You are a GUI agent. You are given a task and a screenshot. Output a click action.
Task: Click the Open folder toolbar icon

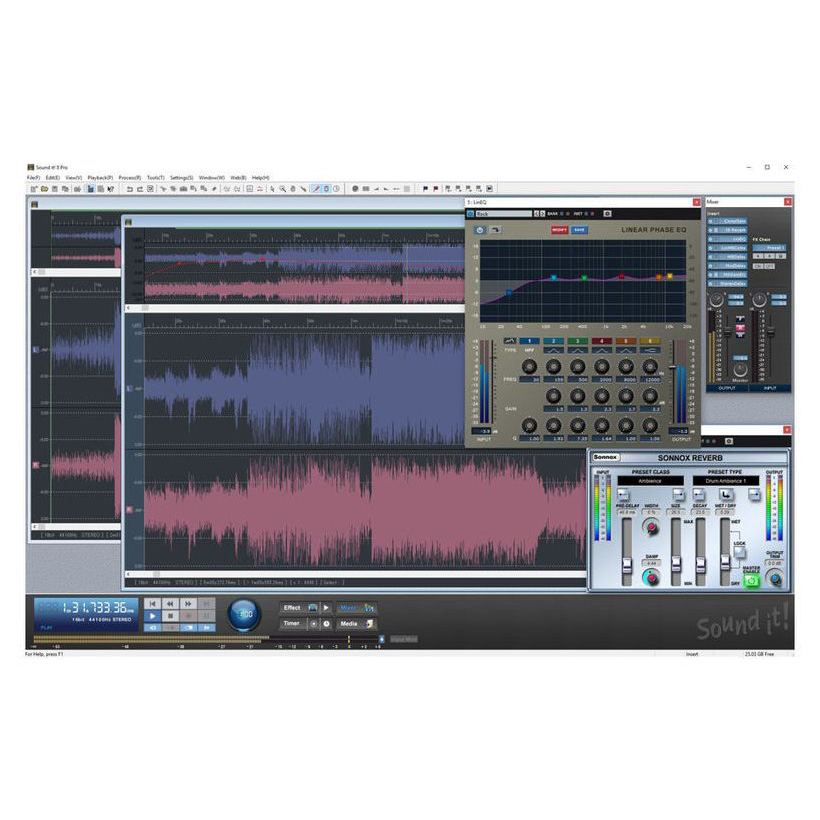pos(44,189)
